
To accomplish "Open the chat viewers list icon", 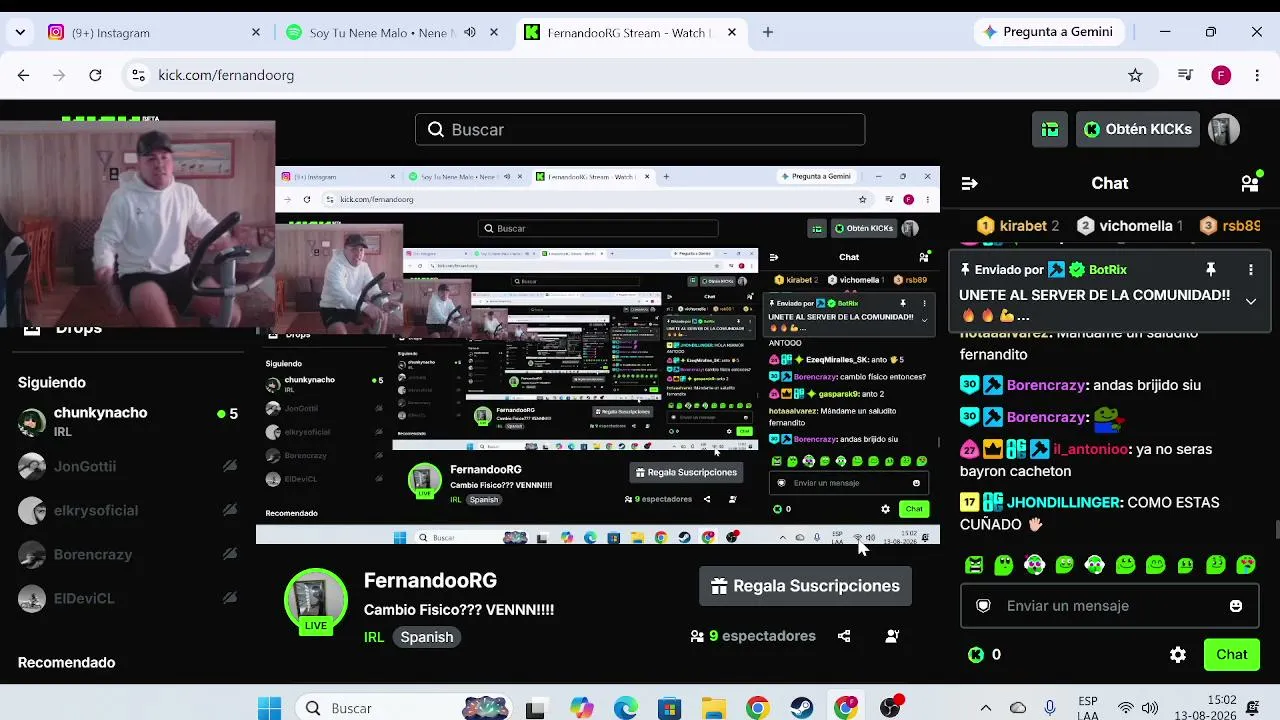I will tap(1250, 182).
